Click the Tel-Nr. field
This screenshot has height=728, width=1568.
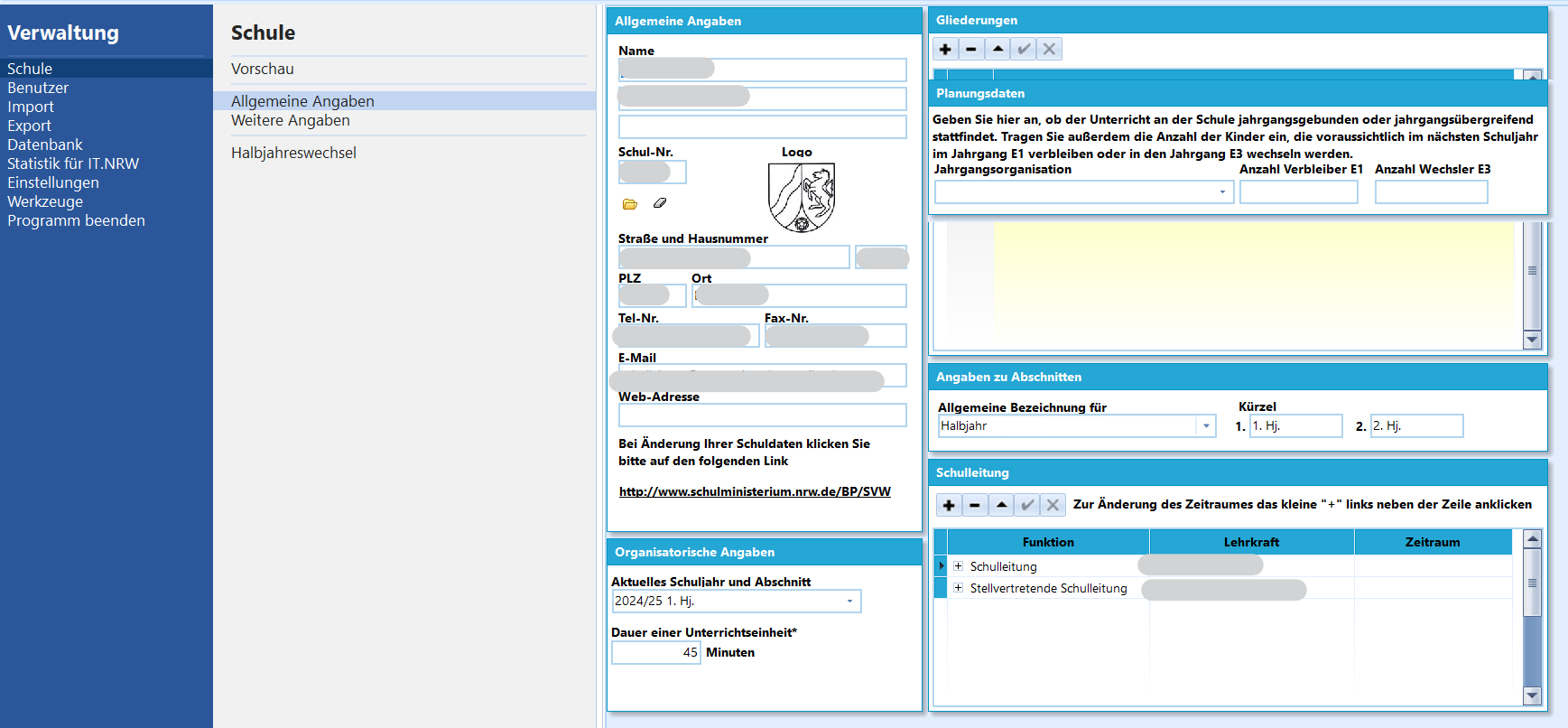pyautogui.click(x=689, y=335)
